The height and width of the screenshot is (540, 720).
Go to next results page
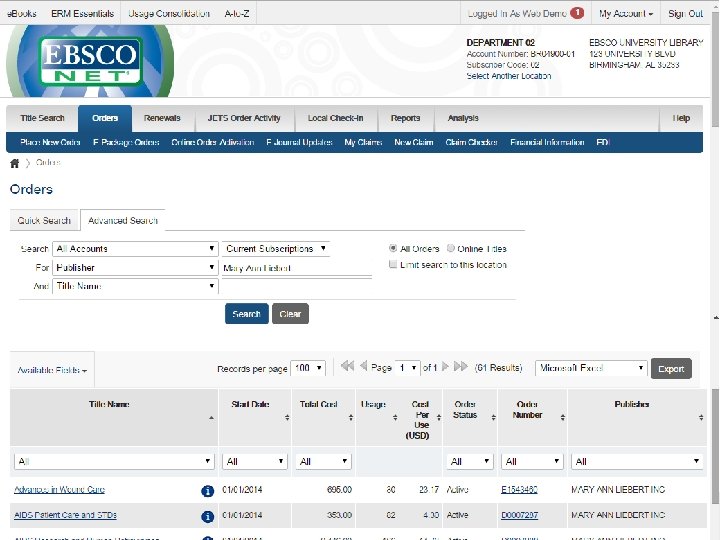pos(444,366)
